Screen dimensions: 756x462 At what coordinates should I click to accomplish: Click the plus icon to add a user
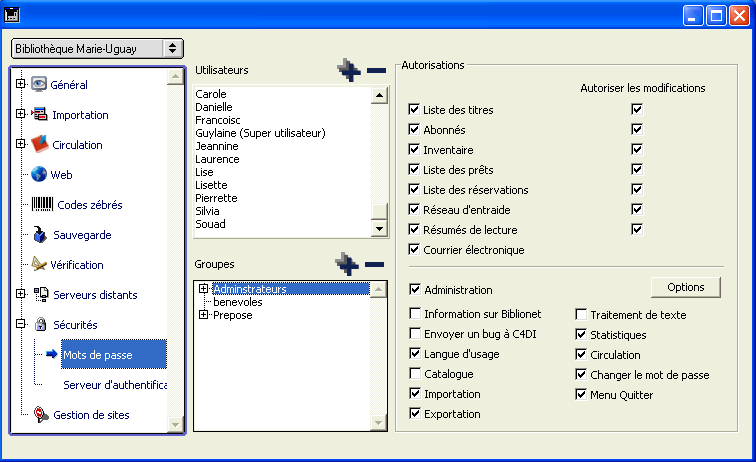point(347,70)
